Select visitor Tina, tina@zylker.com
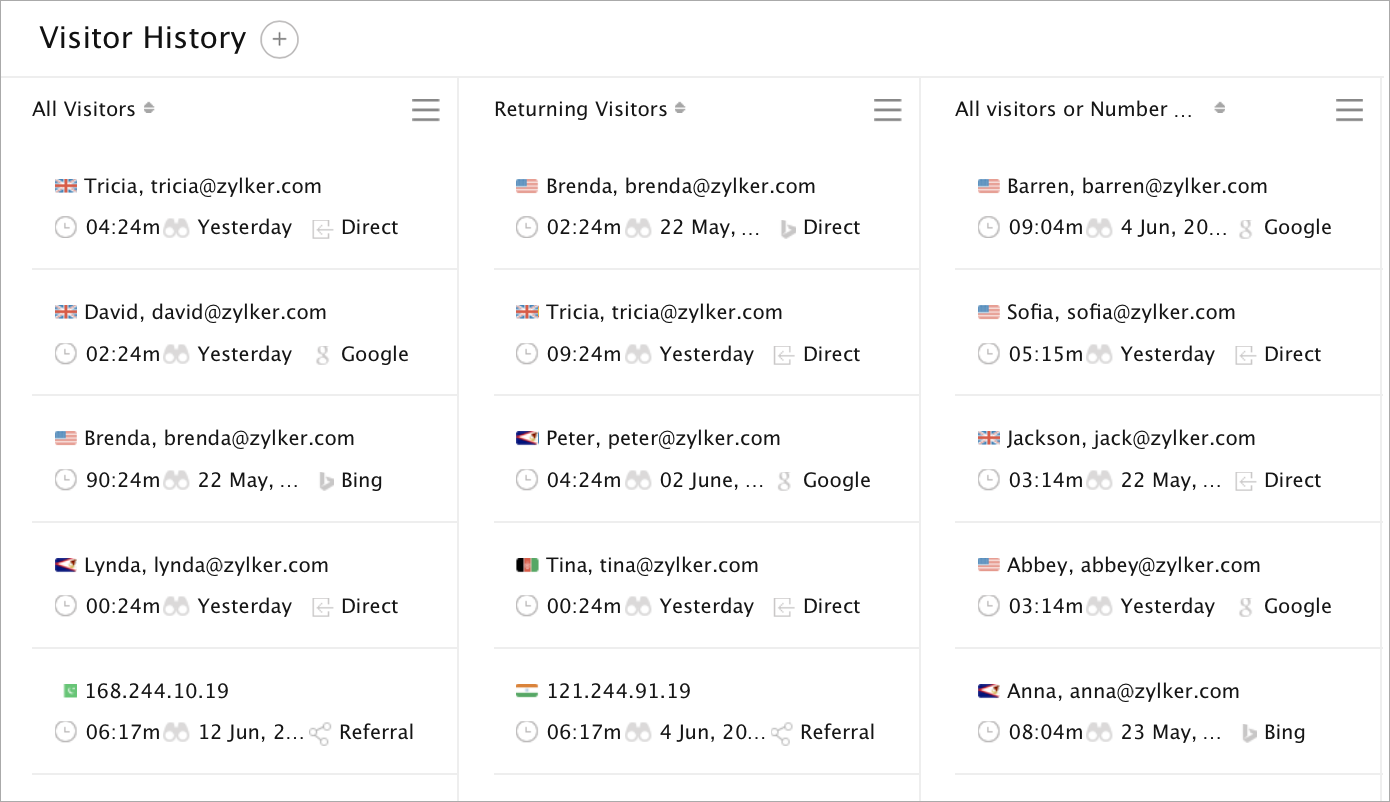The height and width of the screenshot is (802, 1390). click(652, 565)
